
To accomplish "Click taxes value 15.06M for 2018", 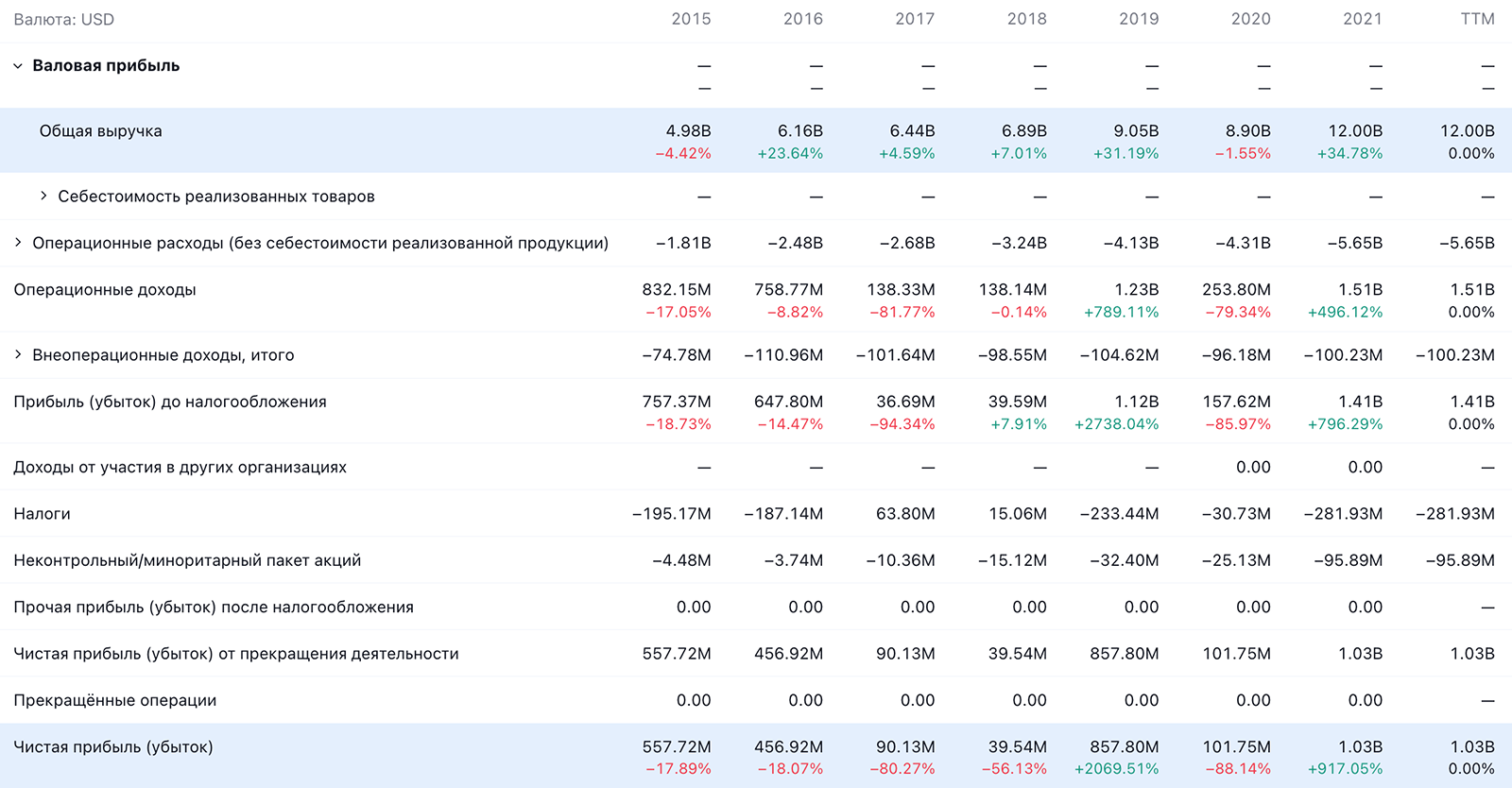I will coord(1018,514).
